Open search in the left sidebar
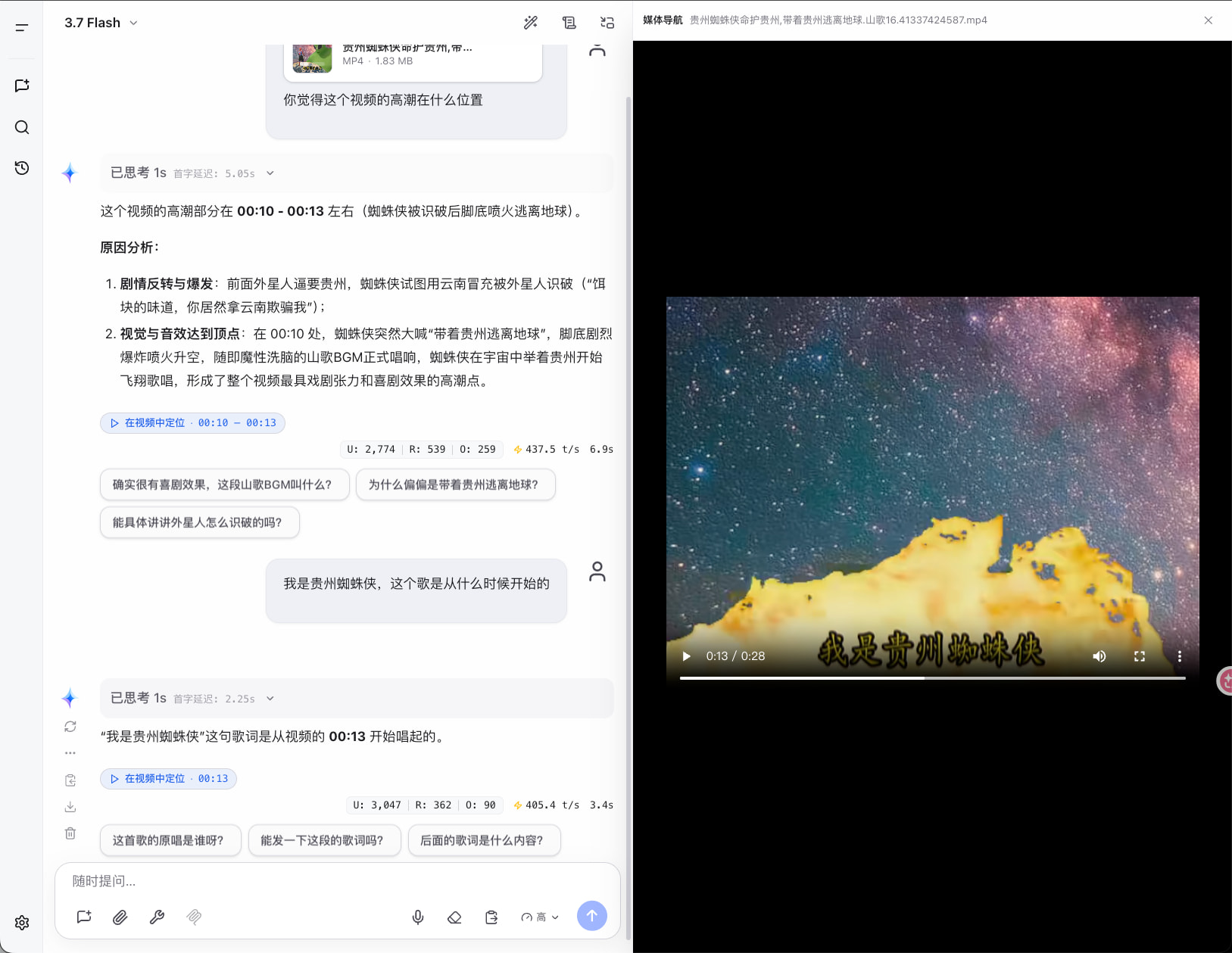1232x953 pixels. (22, 127)
